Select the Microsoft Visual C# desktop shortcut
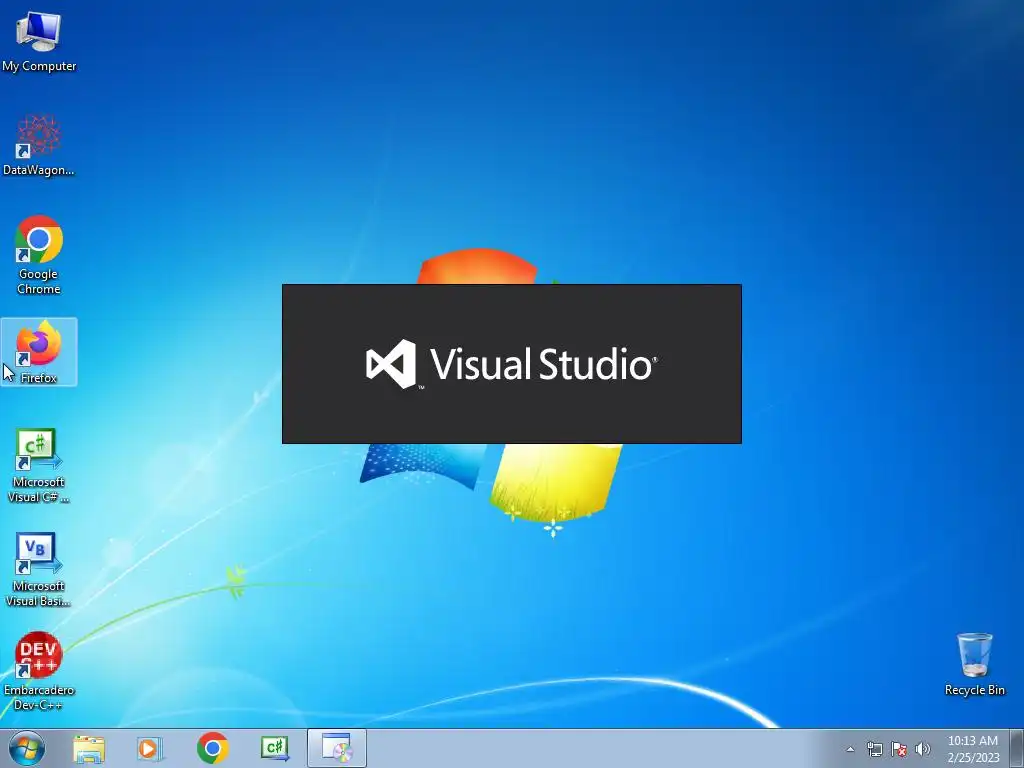The height and width of the screenshot is (768, 1024). [39, 465]
